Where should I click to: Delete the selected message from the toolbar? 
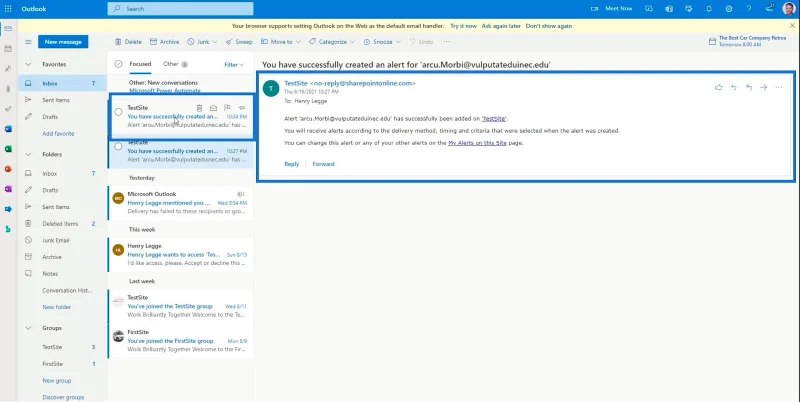(x=128, y=42)
